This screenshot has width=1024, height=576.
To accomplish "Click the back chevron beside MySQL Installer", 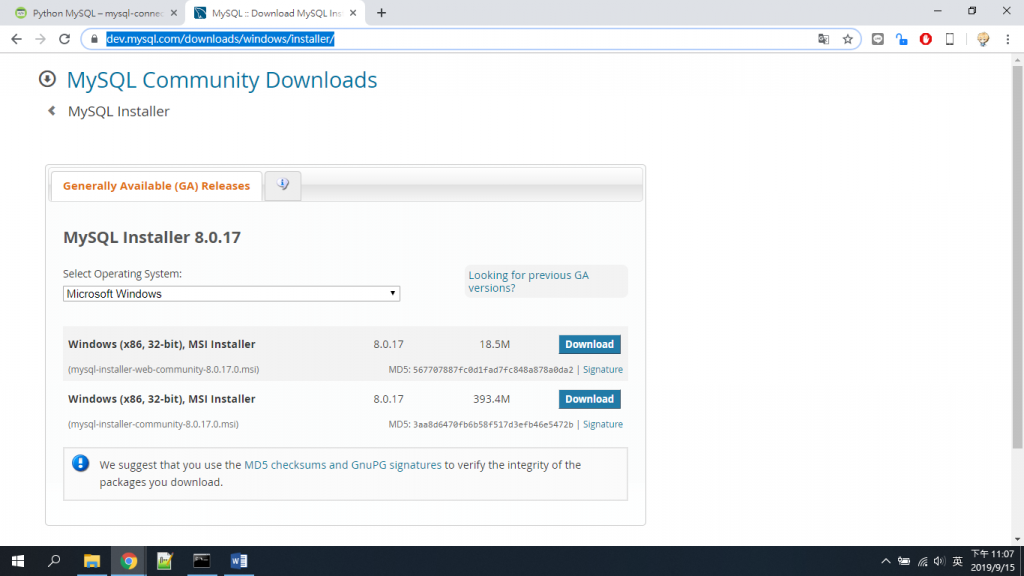I will point(52,111).
